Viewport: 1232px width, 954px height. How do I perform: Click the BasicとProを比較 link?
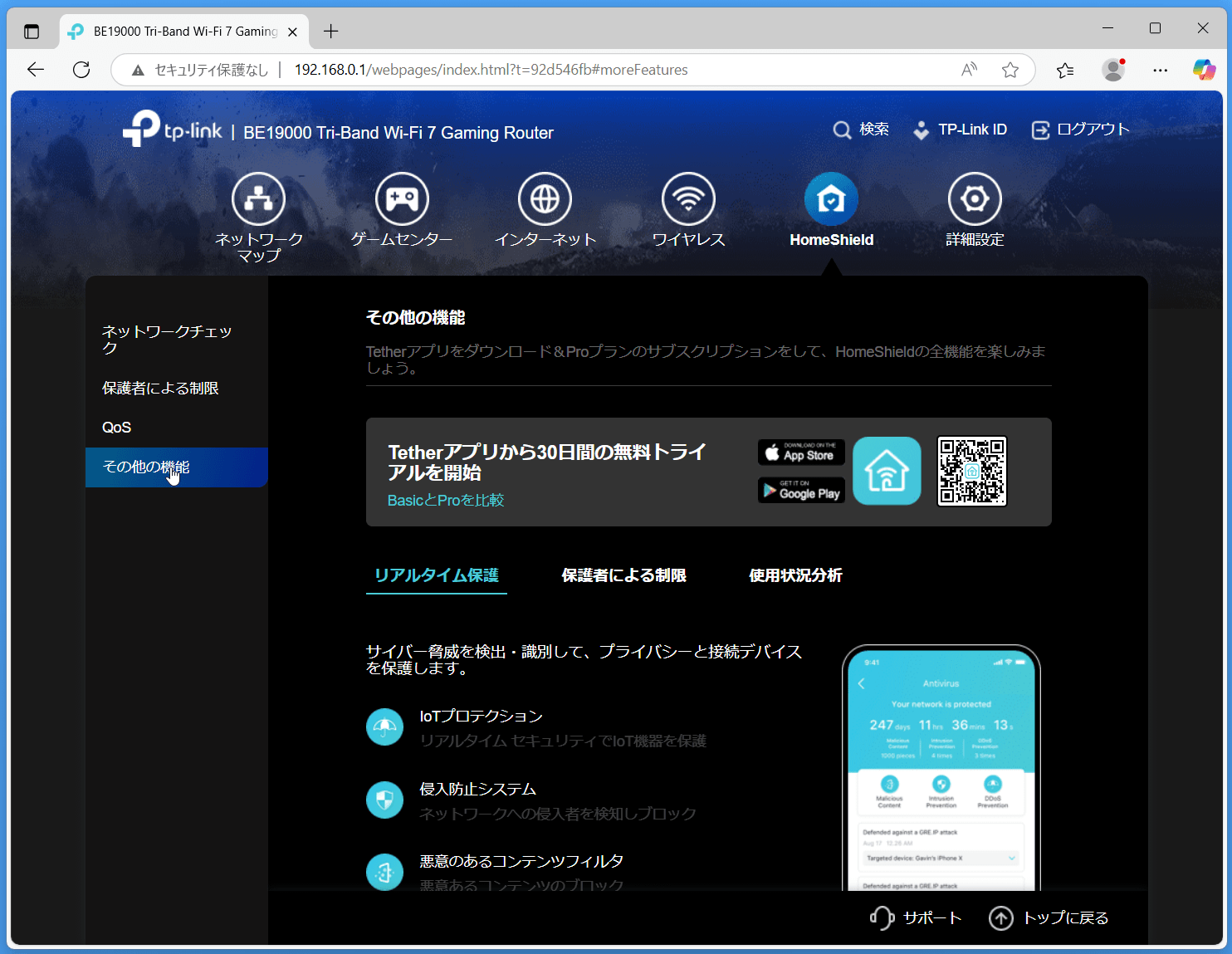tap(446, 501)
